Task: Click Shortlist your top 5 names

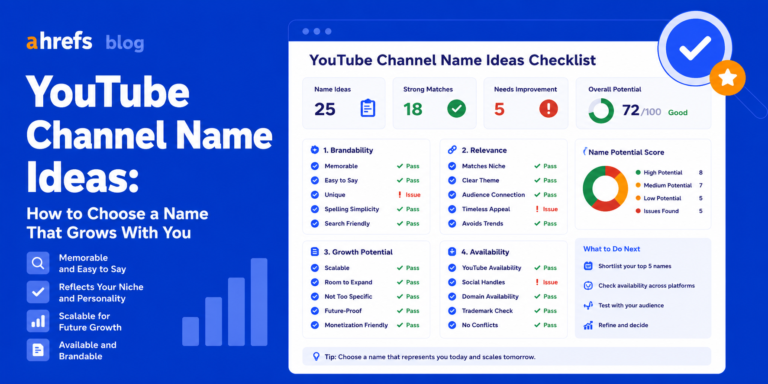Action: coord(634,266)
